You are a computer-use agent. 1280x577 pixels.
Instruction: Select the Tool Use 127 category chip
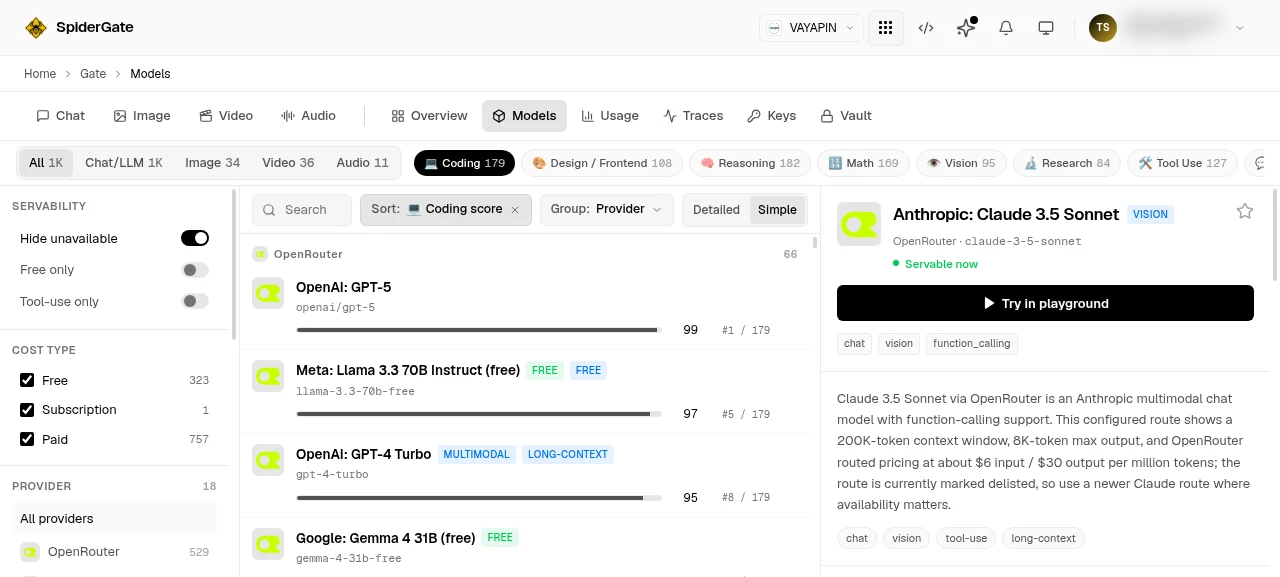[1182, 163]
